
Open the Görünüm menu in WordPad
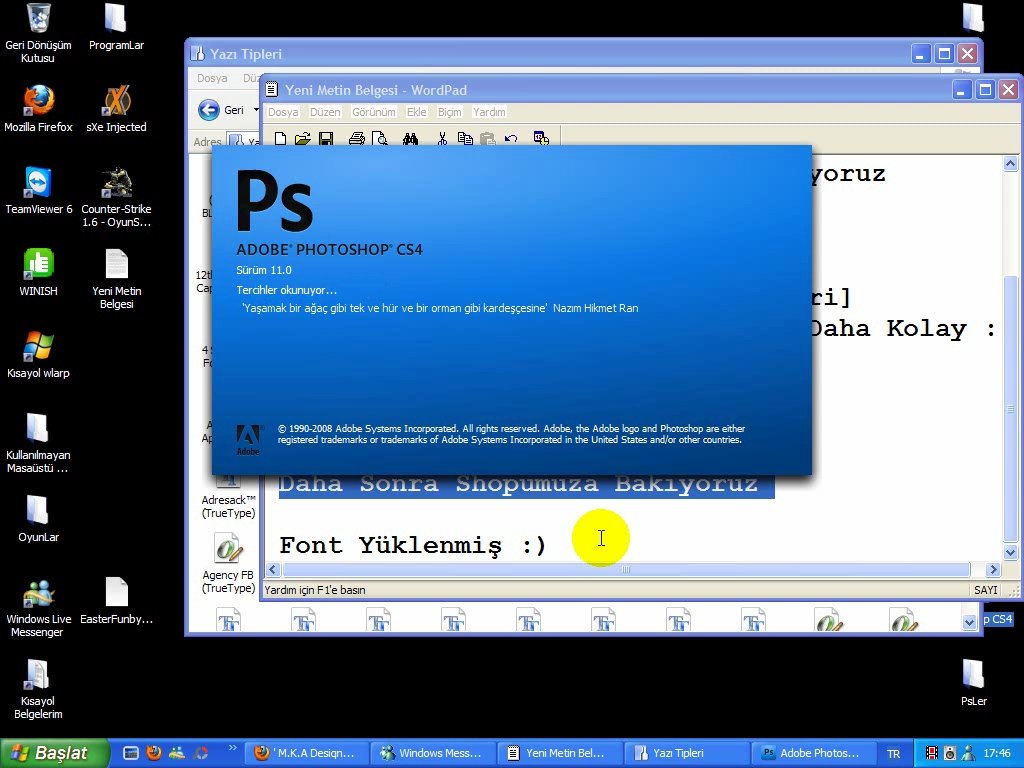(x=374, y=112)
